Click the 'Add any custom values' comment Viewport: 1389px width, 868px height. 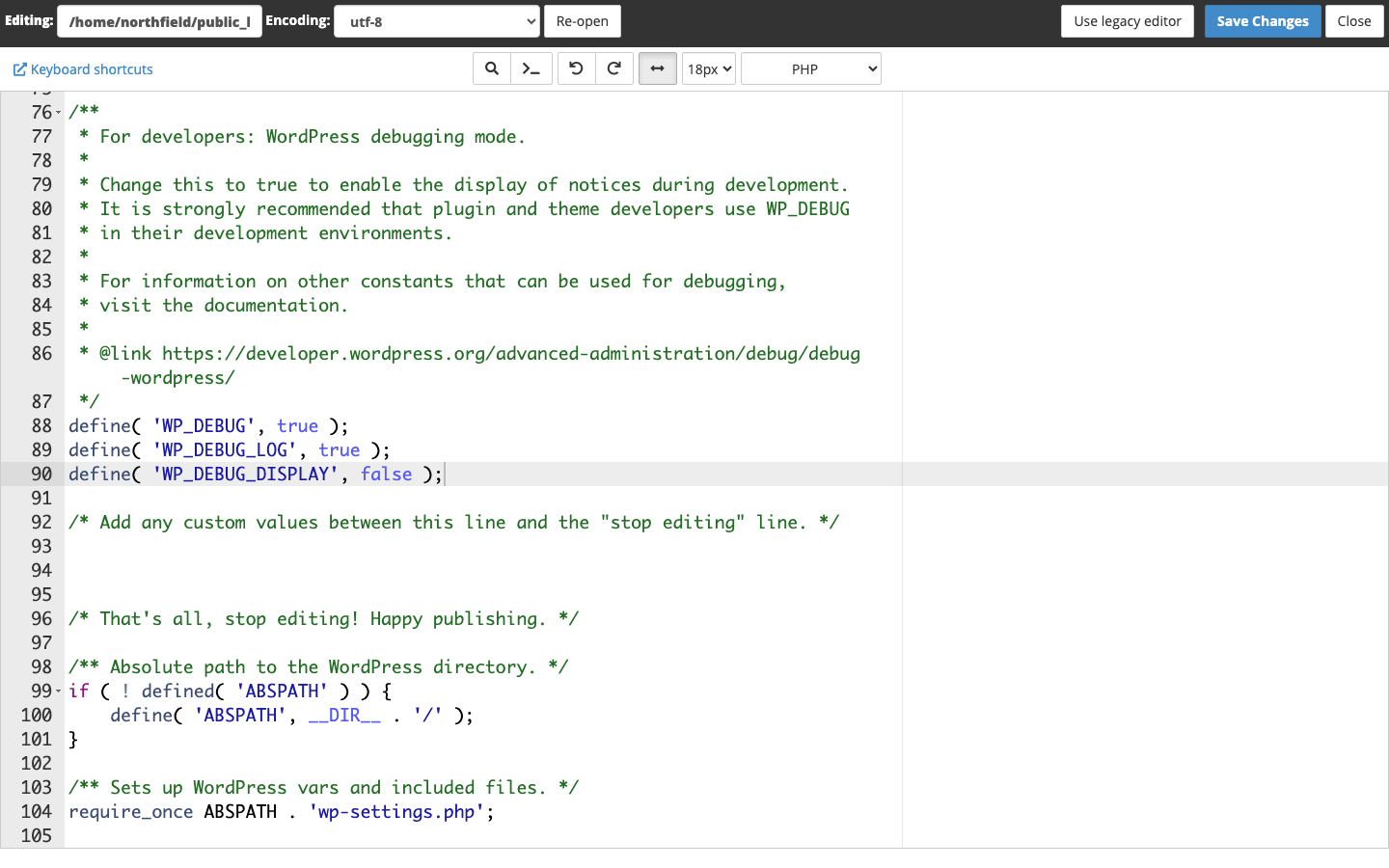(x=454, y=523)
